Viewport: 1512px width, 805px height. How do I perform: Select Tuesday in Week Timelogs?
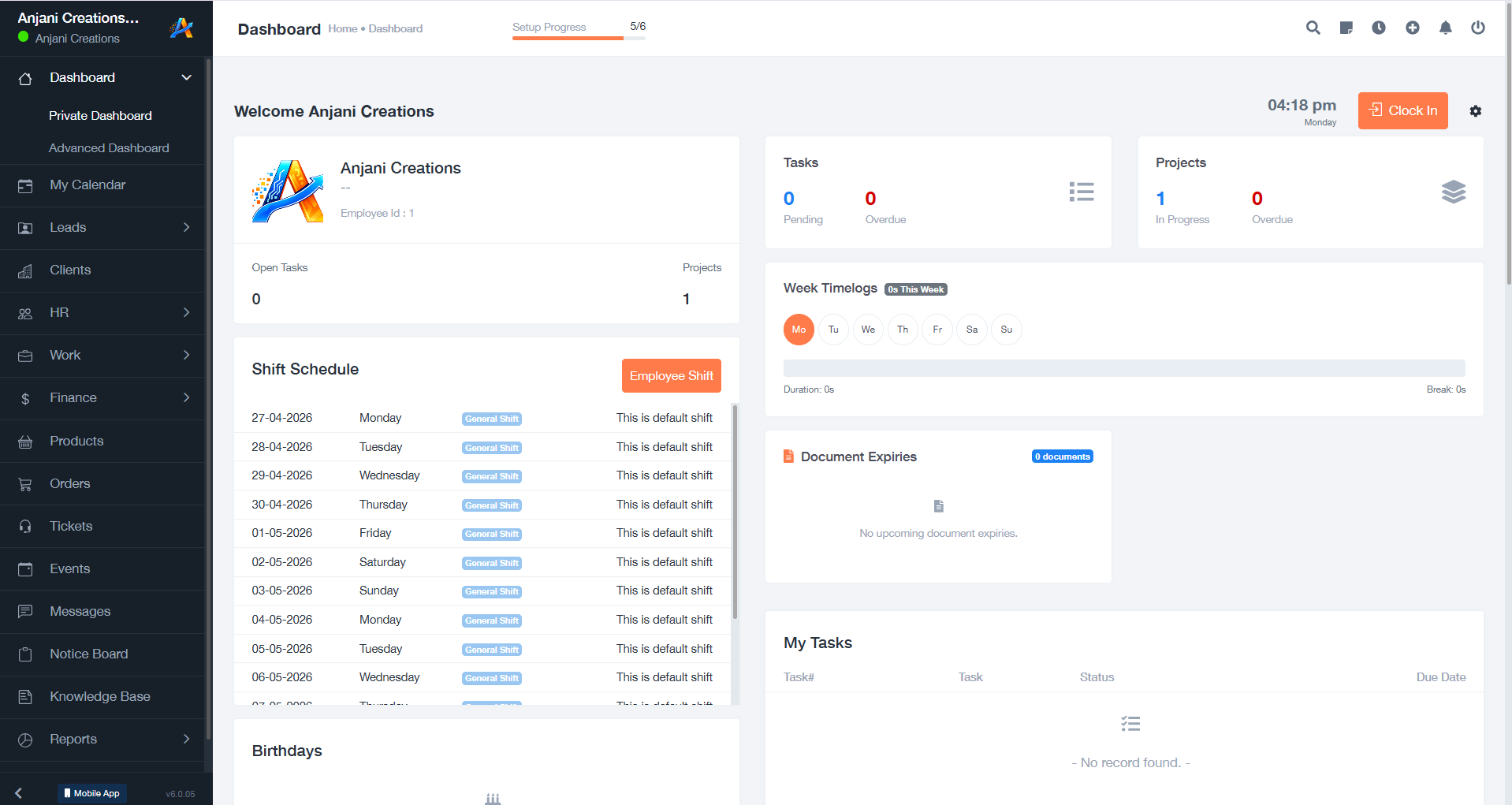pyautogui.click(x=833, y=330)
